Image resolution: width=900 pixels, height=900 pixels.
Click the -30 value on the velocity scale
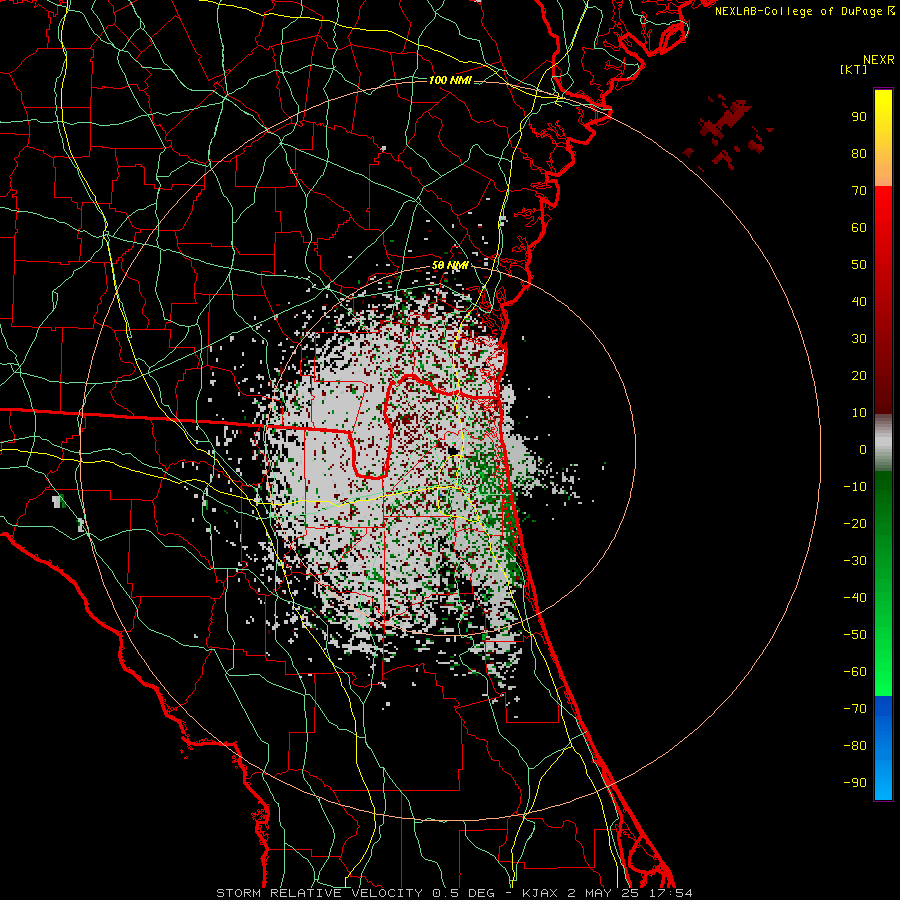click(x=855, y=561)
